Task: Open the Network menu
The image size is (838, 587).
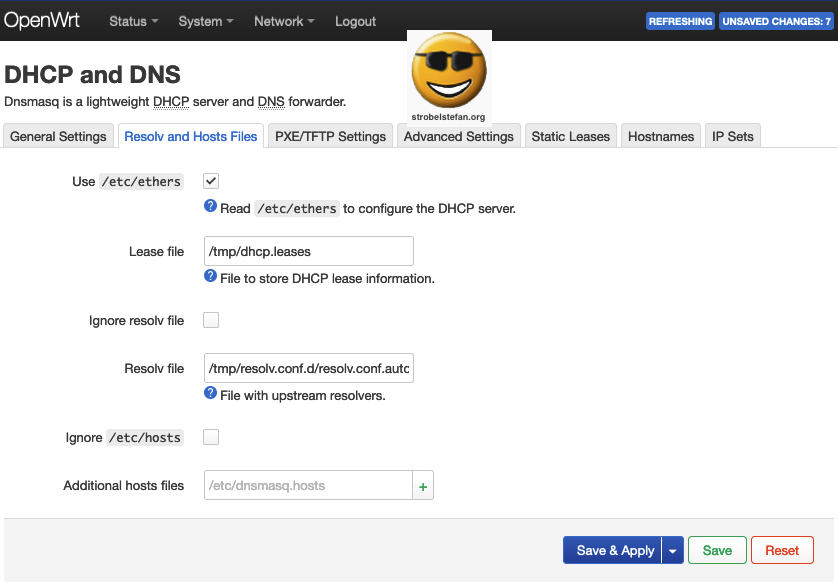Action: click(x=283, y=21)
